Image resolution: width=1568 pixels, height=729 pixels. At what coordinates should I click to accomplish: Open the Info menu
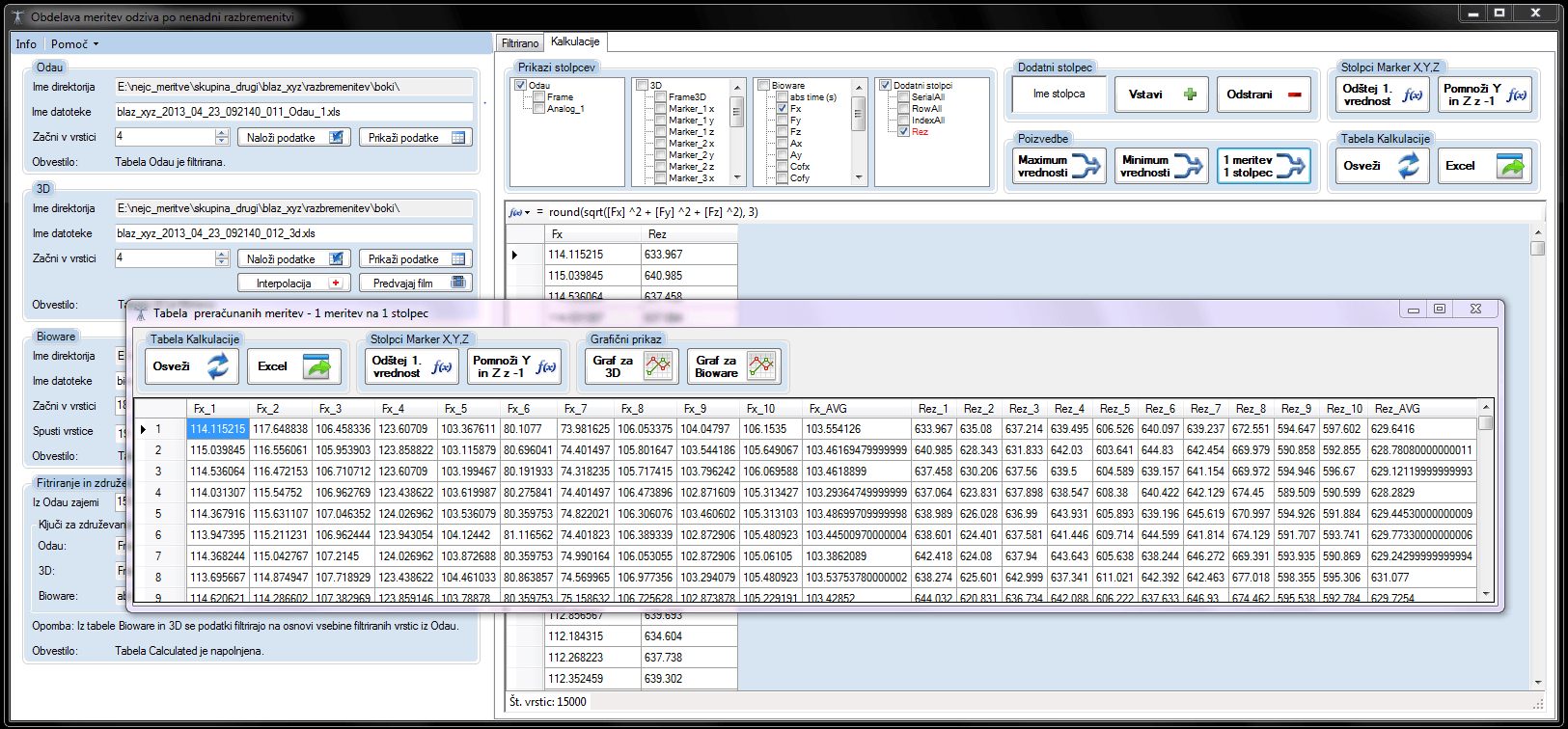click(x=26, y=44)
